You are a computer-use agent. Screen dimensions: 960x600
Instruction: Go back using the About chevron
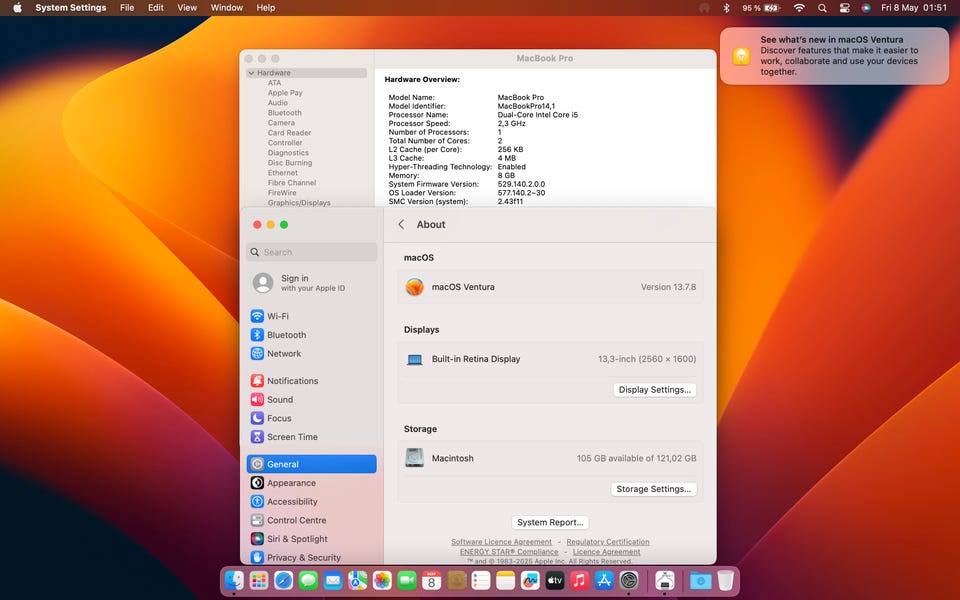point(401,225)
